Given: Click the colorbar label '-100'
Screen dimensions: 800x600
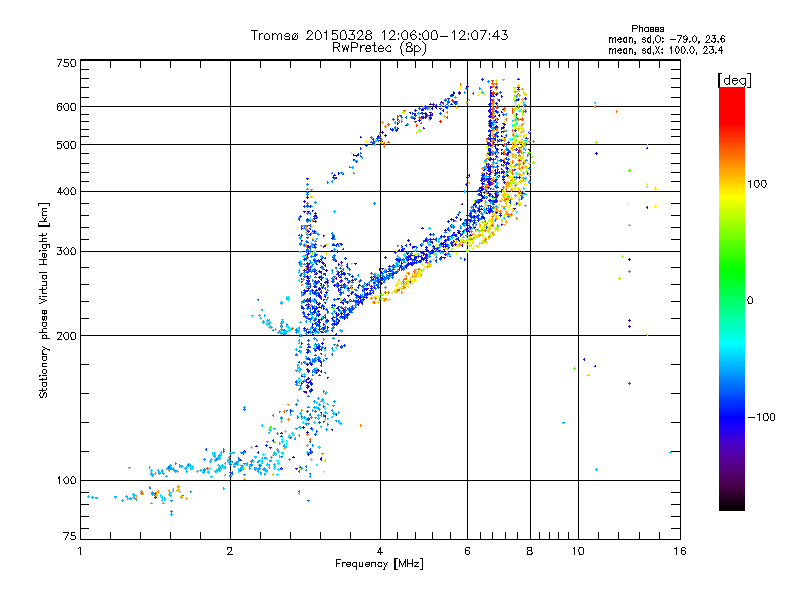Looking at the screenshot, I should point(761,417).
